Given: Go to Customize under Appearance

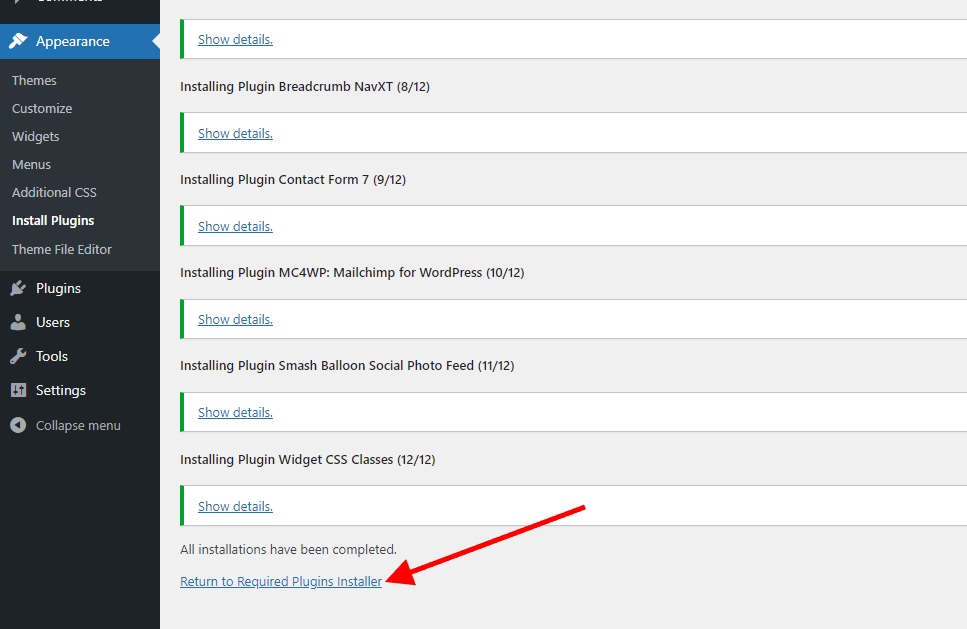Looking at the screenshot, I should tap(42, 108).
